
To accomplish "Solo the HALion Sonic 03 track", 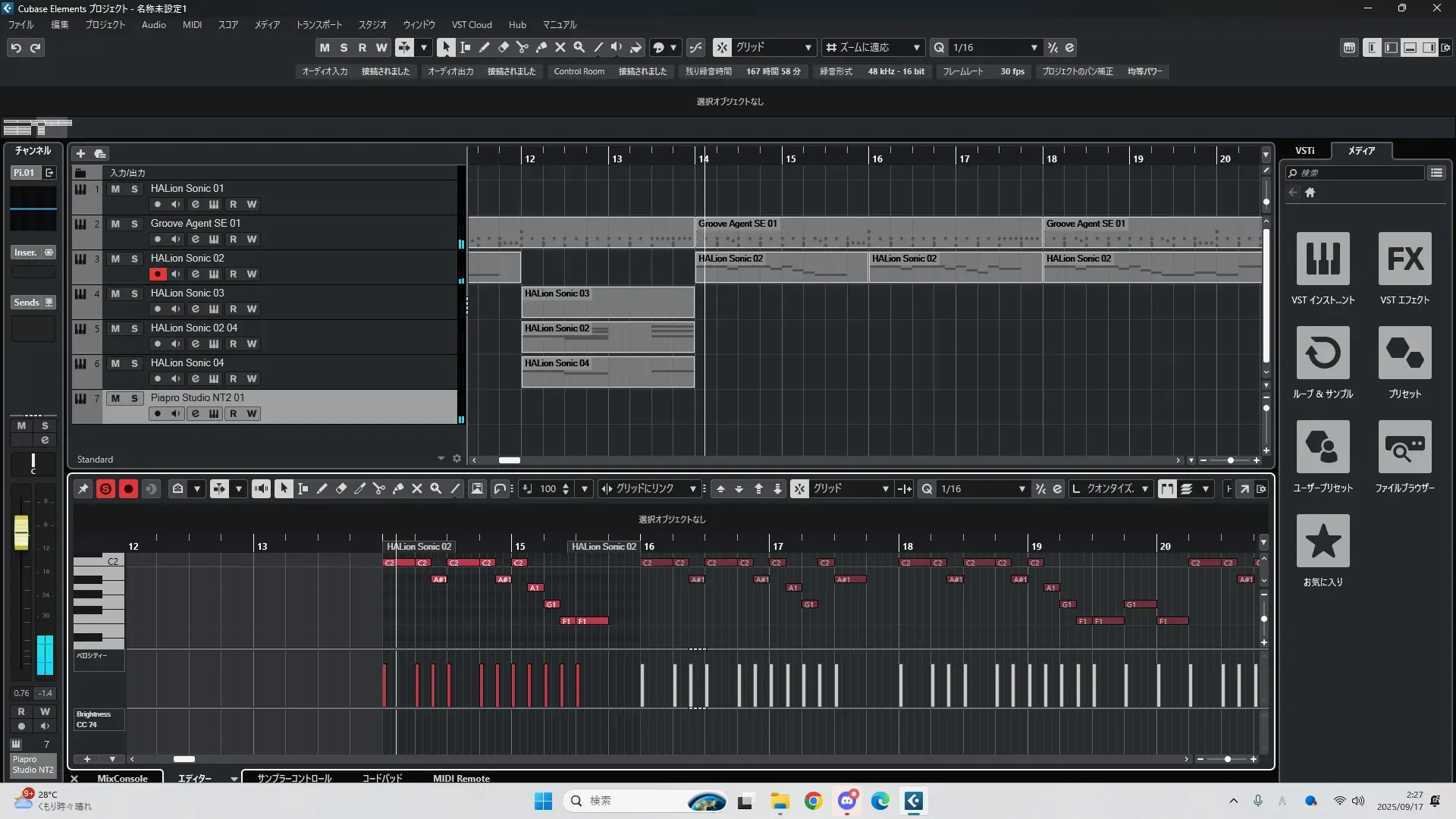I will [x=134, y=293].
